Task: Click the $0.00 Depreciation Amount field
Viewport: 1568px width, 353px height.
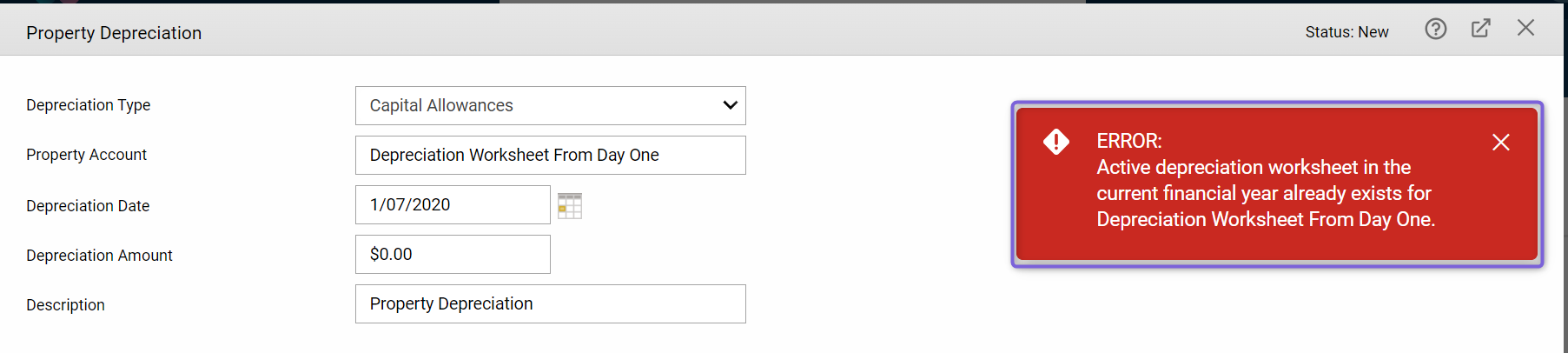Action: coord(453,255)
